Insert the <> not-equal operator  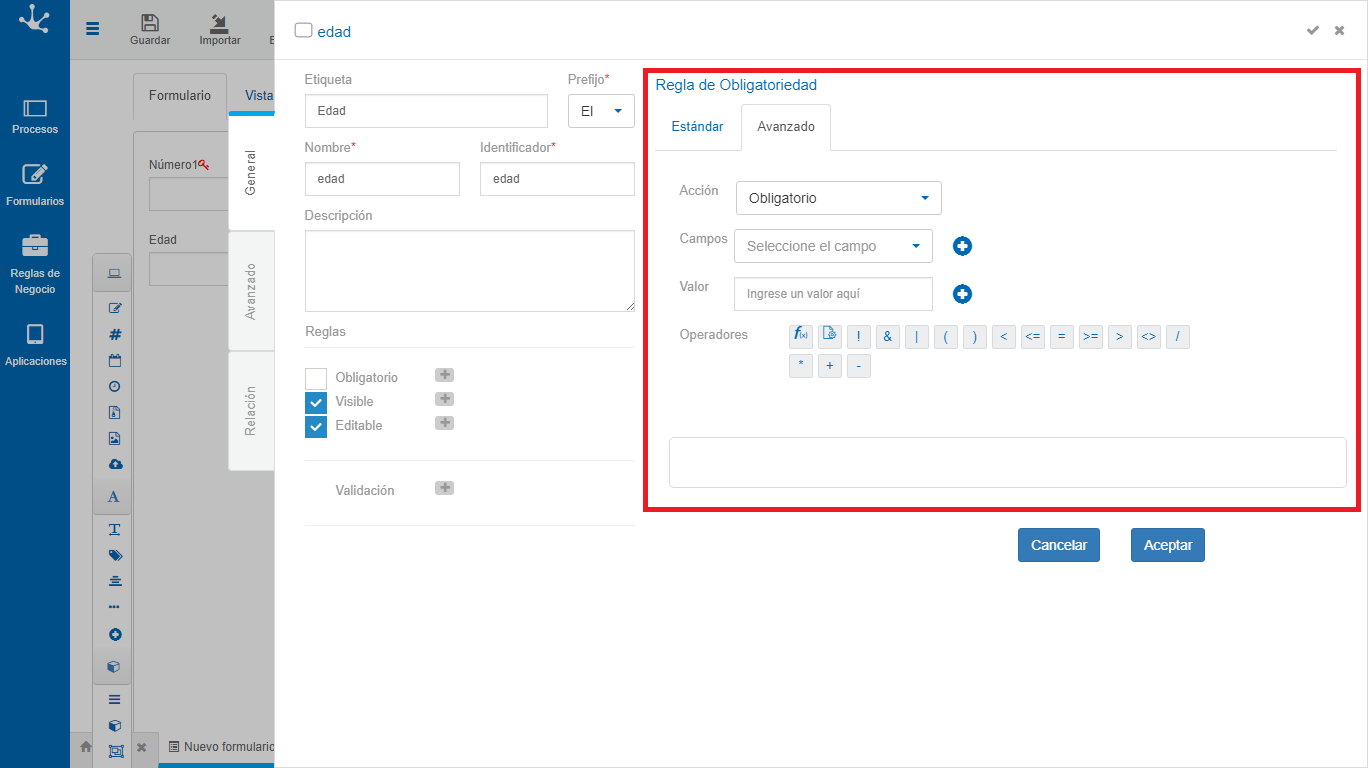tap(1148, 337)
